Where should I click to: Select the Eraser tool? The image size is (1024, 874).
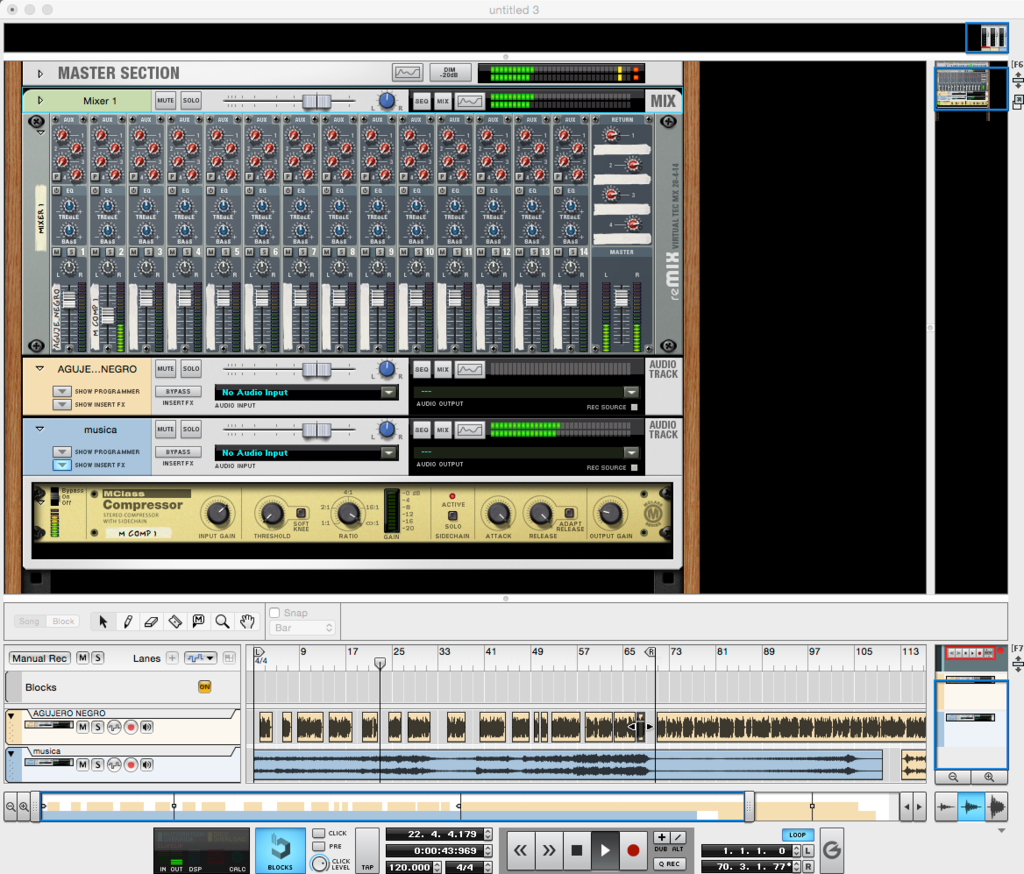tap(151, 621)
